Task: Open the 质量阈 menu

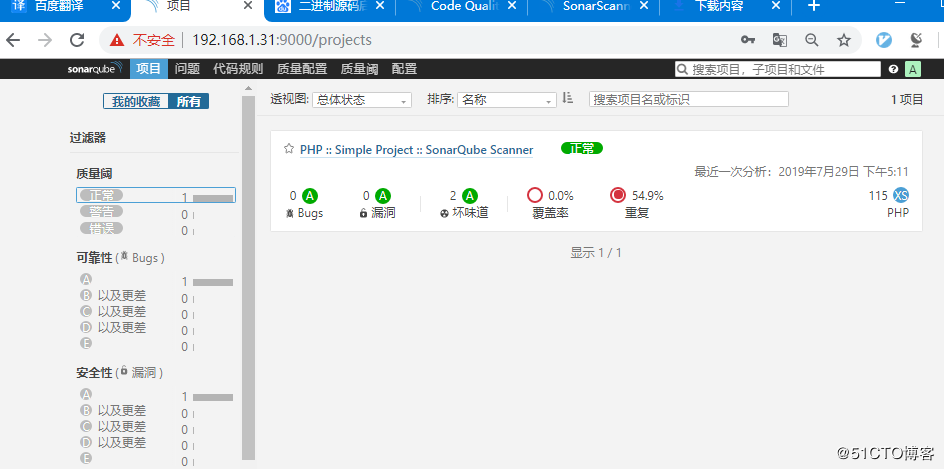Action: (359, 69)
